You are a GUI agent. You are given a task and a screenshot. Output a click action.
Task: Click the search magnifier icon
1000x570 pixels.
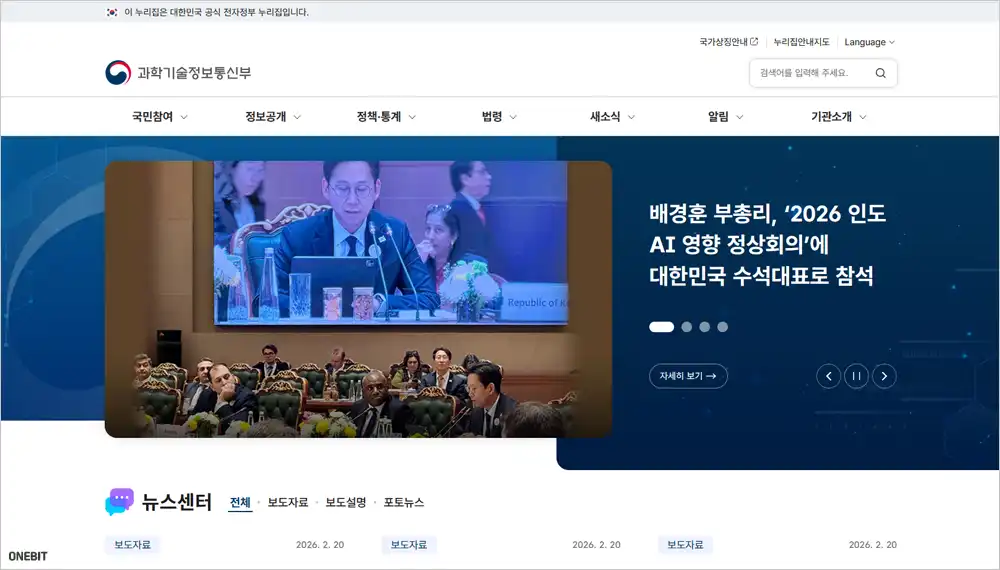pos(880,73)
